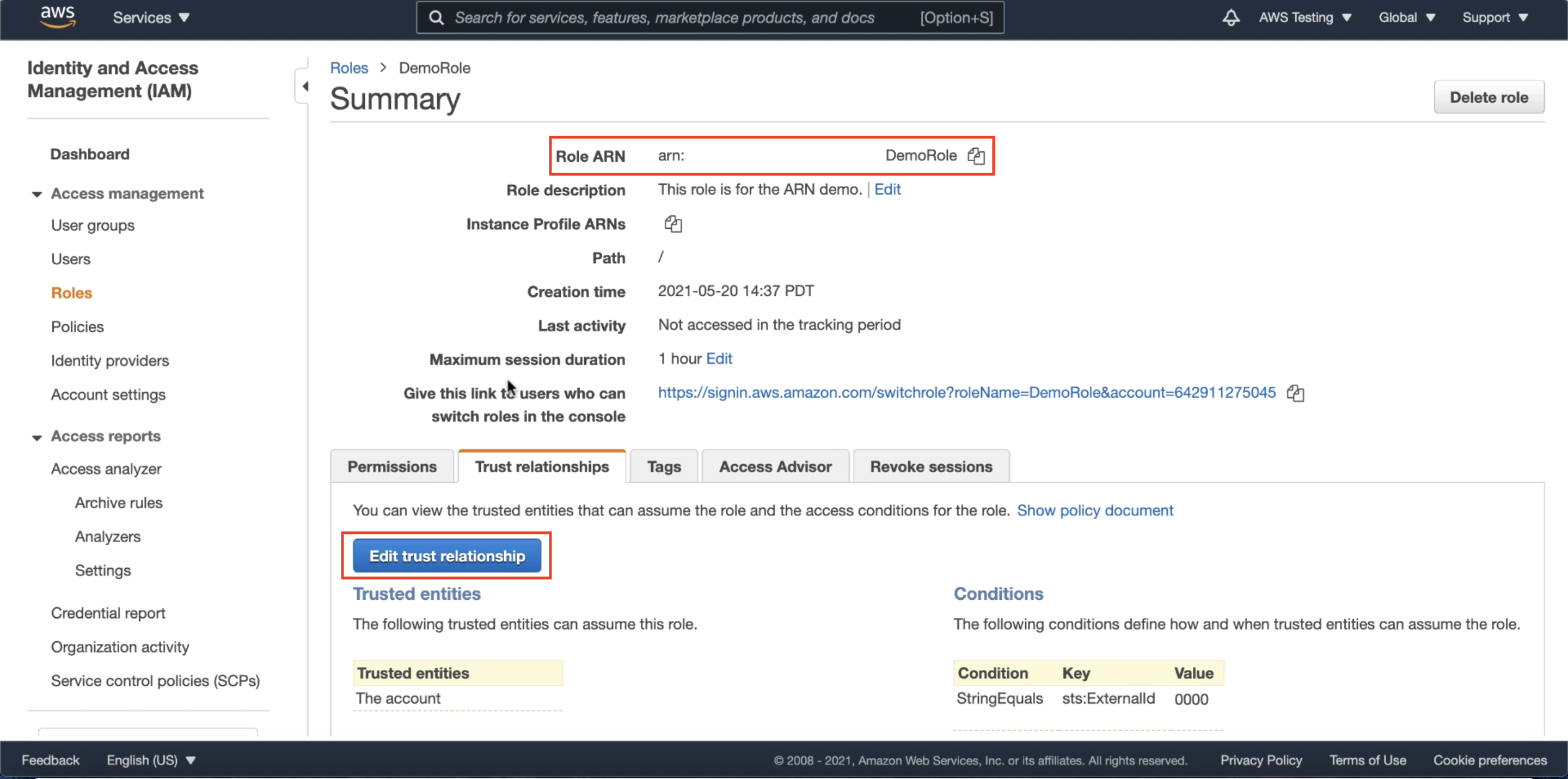
Task: Copy the Role ARN with copy icon
Action: (x=976, y=156)
